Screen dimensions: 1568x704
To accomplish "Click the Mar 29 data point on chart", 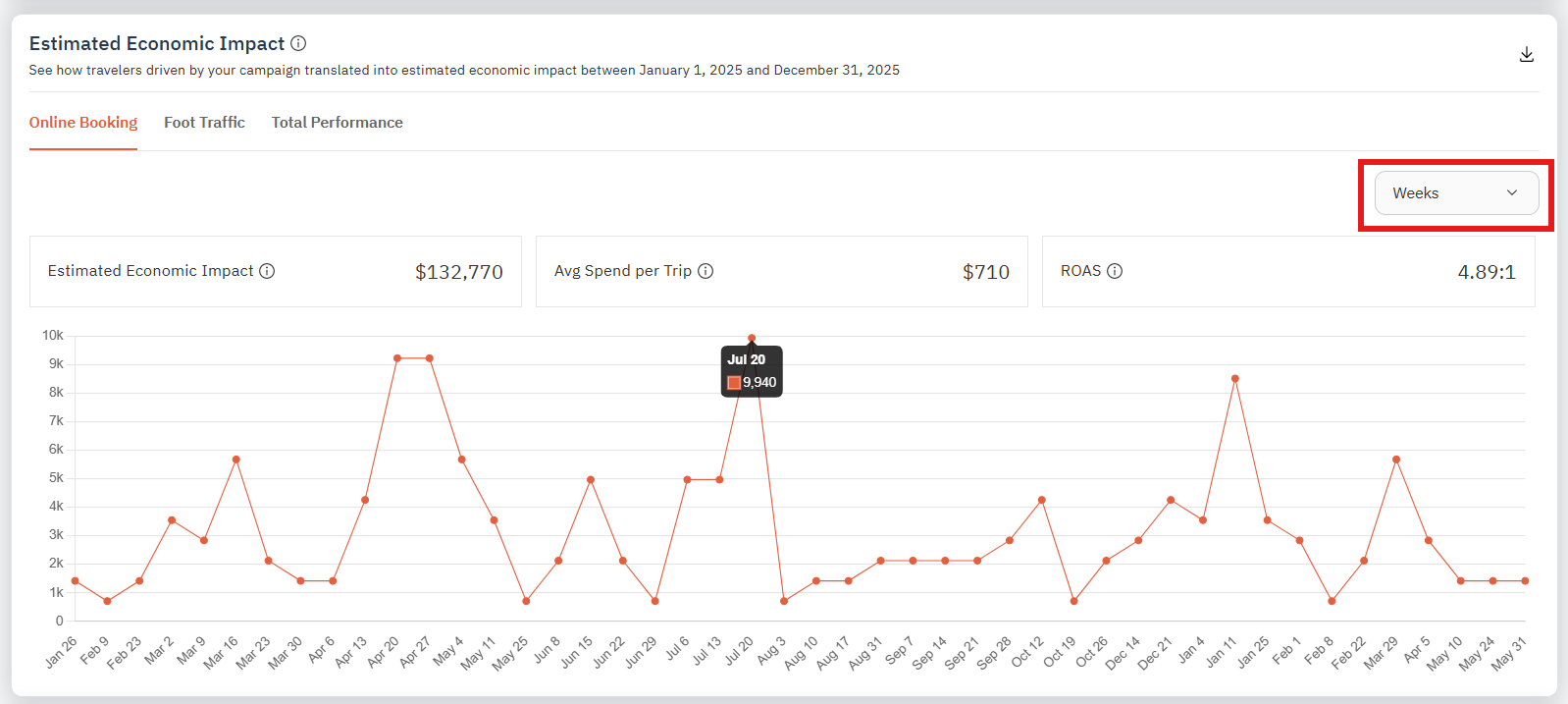I will point(1395,460).
